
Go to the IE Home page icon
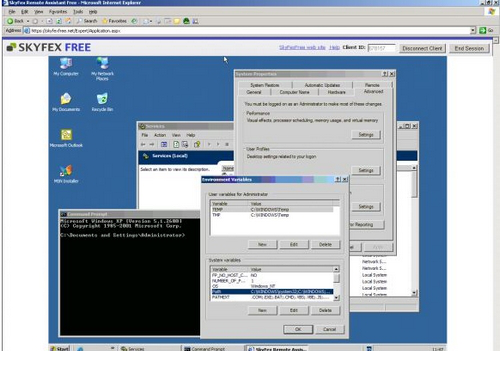pos(68,21)
